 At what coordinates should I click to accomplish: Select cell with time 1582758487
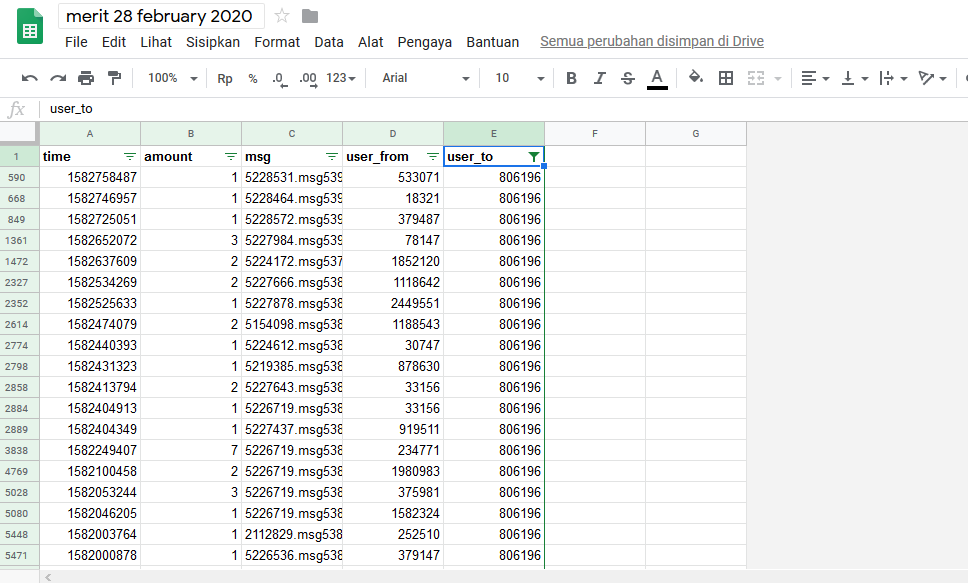[90, 177]
